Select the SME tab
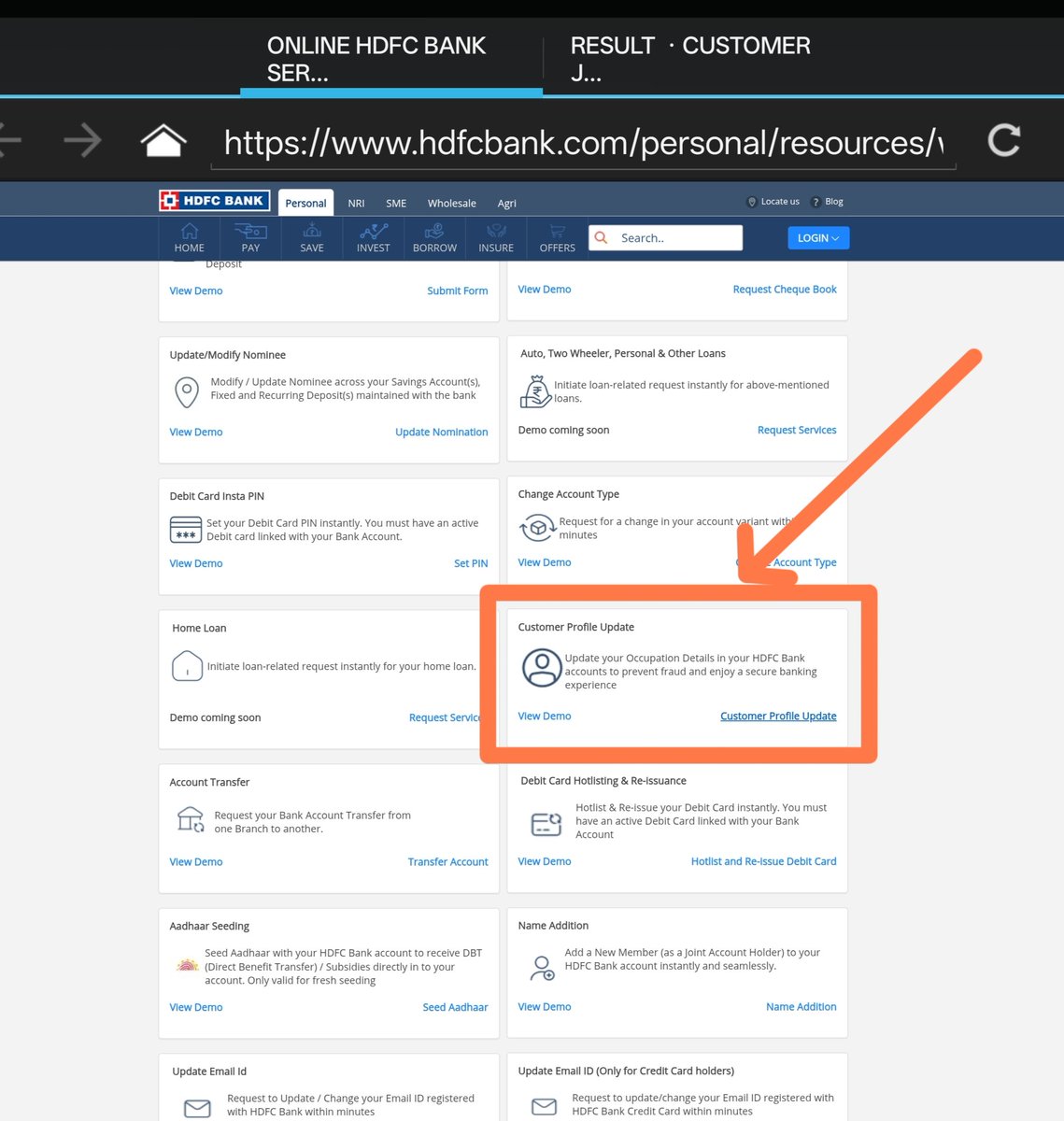This screenshot has width=1064, height=1121. [396, 203]
